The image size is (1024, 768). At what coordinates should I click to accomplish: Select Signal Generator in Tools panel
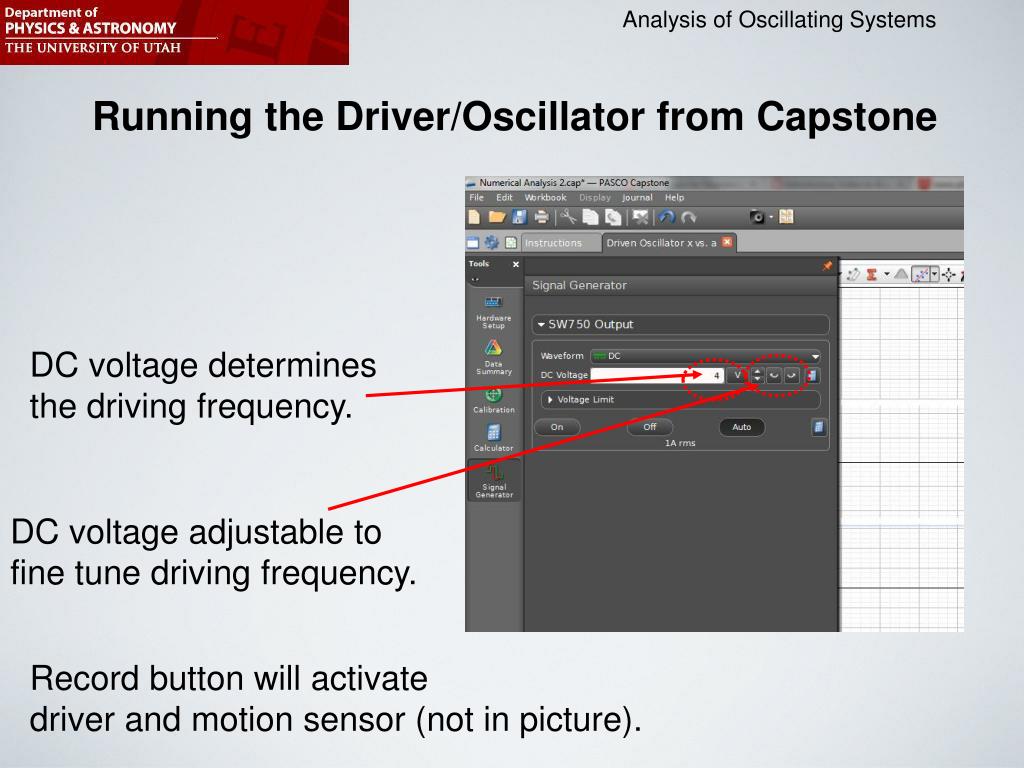(x=494, y=481)
